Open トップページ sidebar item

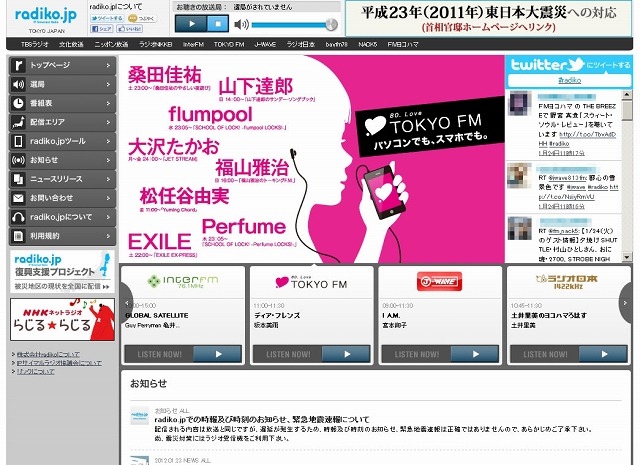[x=62, y=65]
